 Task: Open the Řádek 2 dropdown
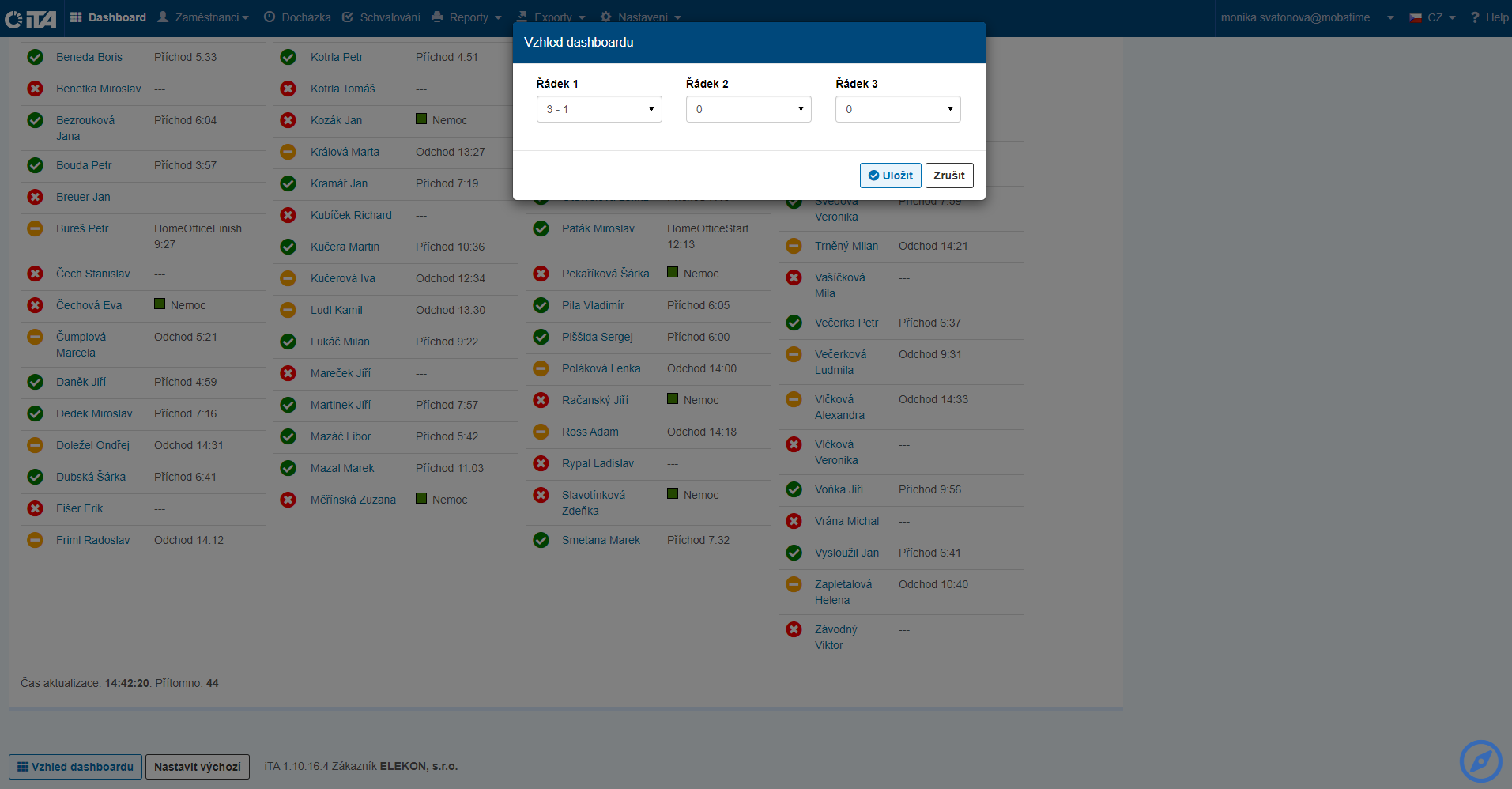pyautogui.click(x=748, y=109)
